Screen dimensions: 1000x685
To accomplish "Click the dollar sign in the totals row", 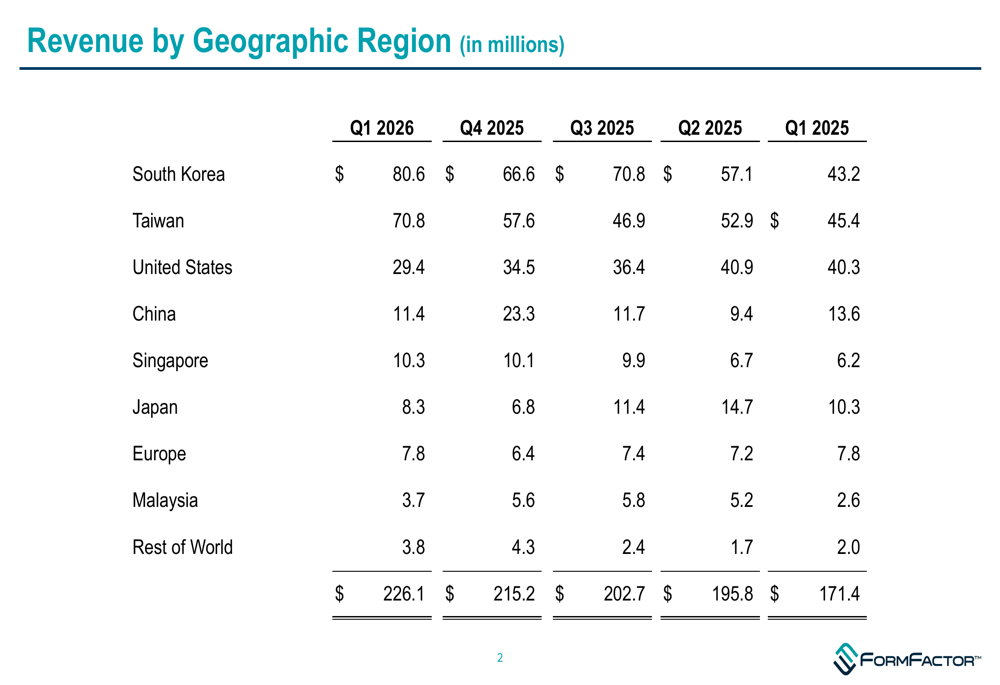I will point(337,593).
